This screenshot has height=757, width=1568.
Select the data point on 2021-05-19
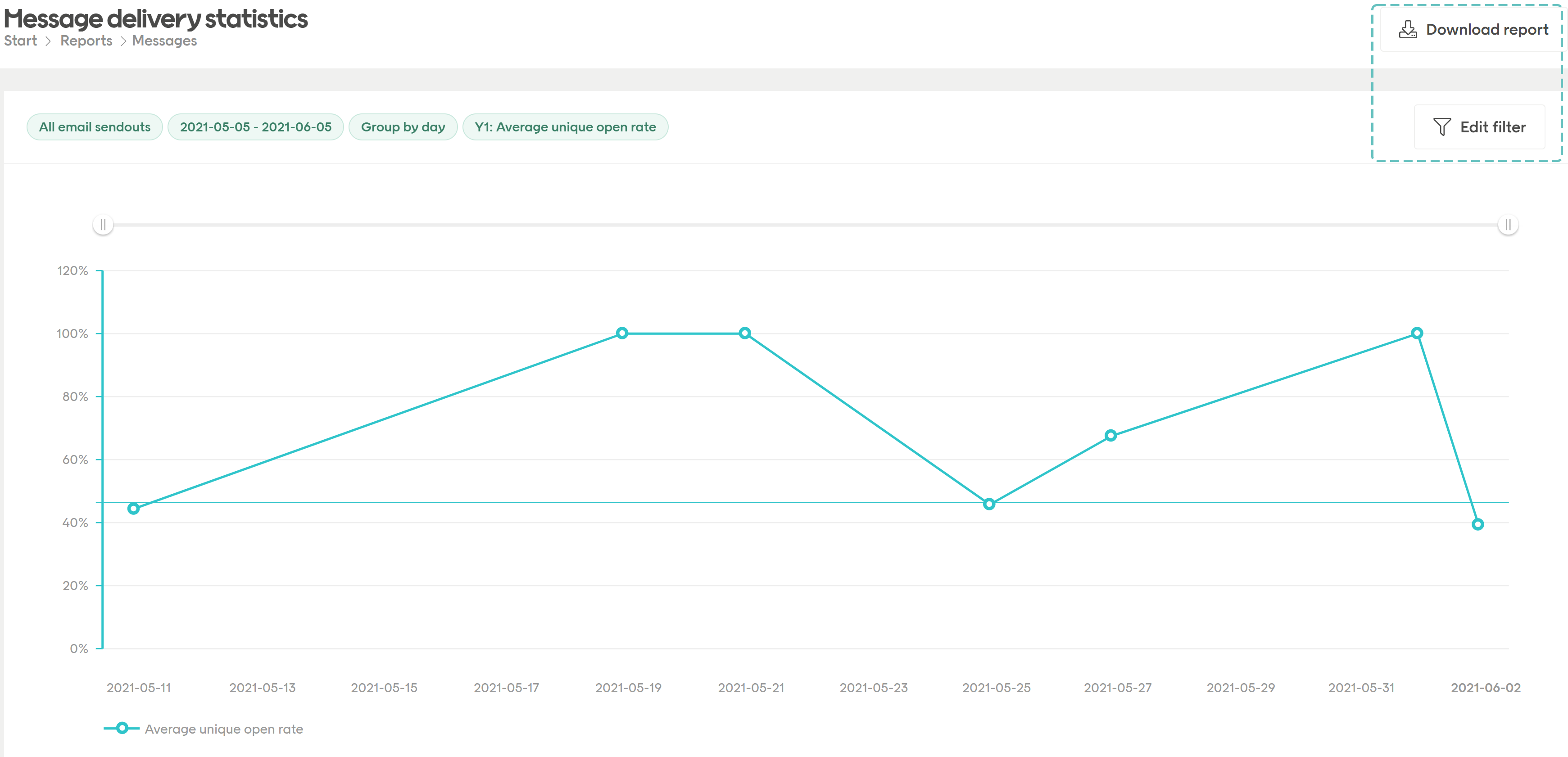click(622, 332)
